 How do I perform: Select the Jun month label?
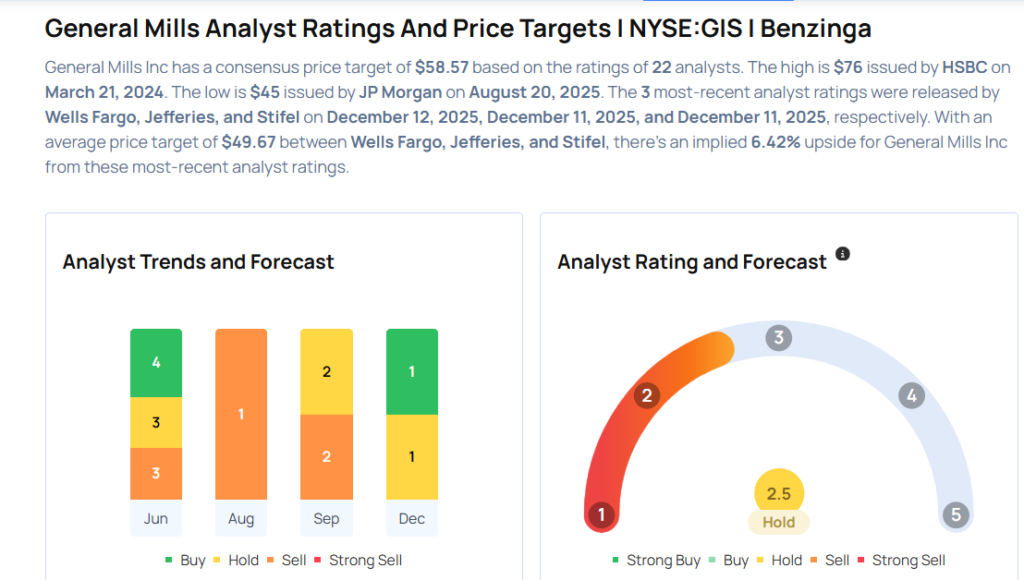coord(156,518)
